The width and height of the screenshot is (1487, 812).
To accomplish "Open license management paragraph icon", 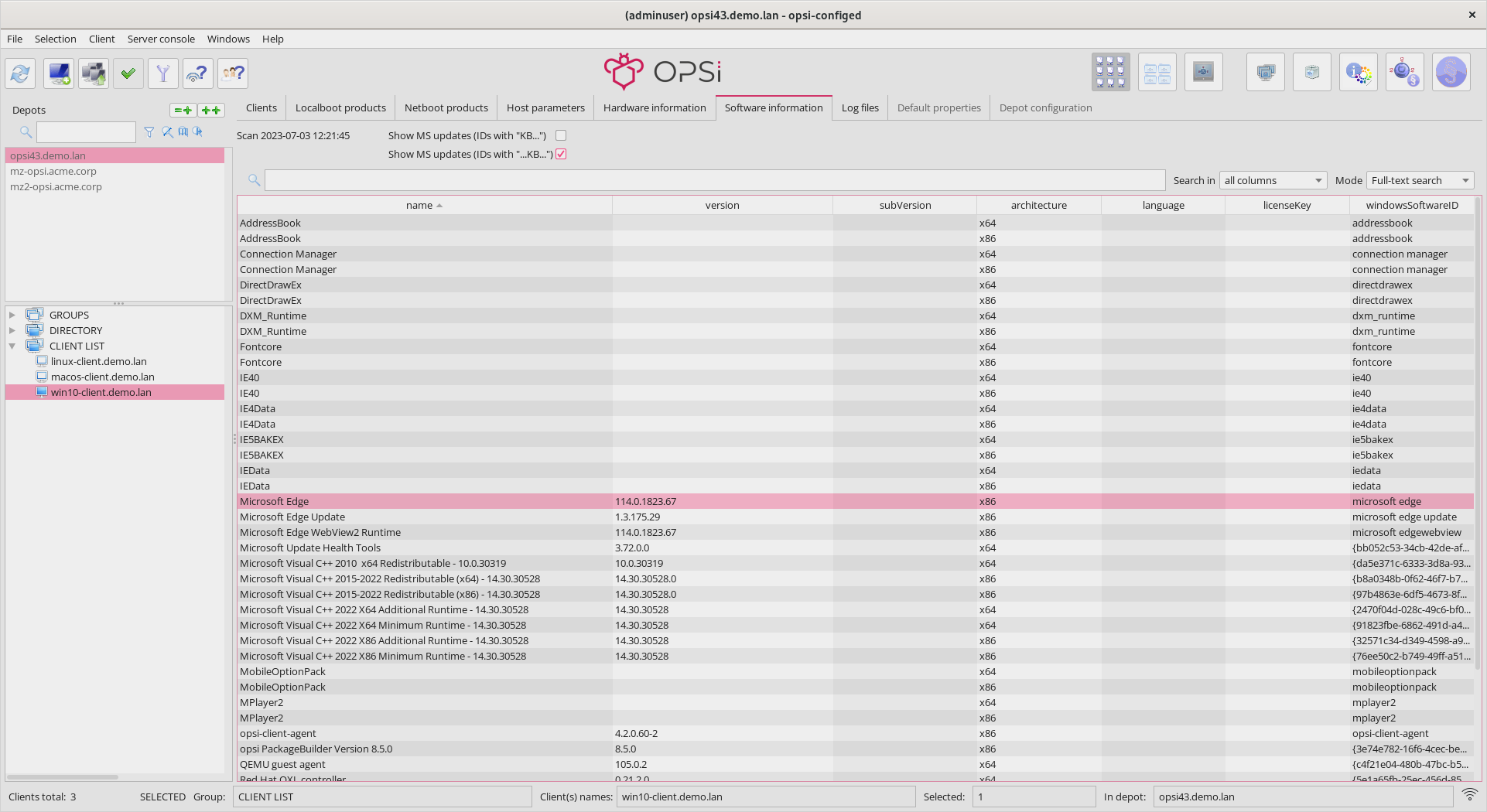I will pos(1451,72).
